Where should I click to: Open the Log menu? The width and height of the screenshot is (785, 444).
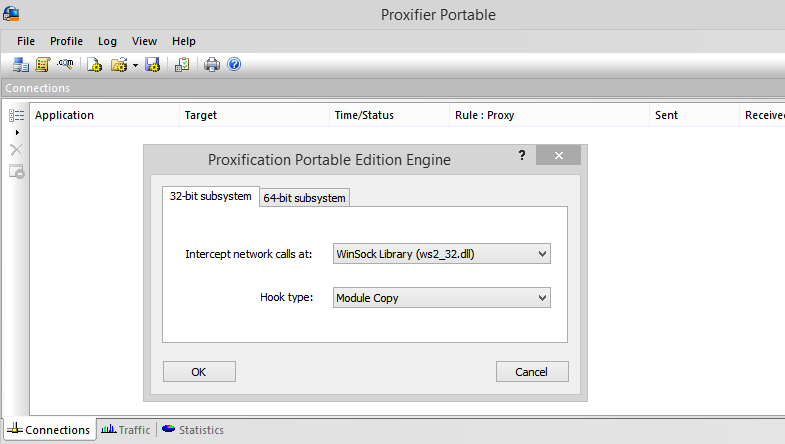(107, 41)
